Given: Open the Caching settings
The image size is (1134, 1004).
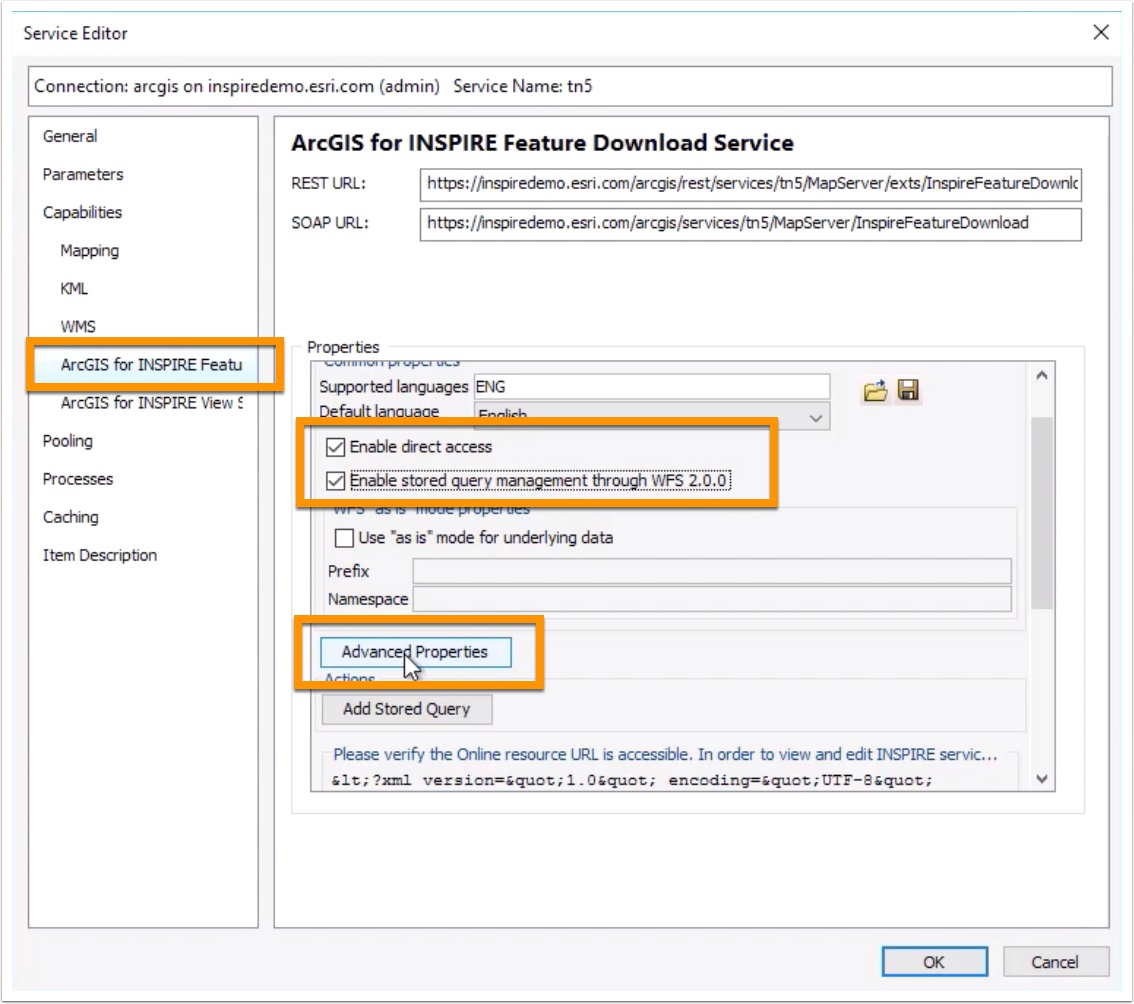Looking at the screenshot, I should [70, 517].
